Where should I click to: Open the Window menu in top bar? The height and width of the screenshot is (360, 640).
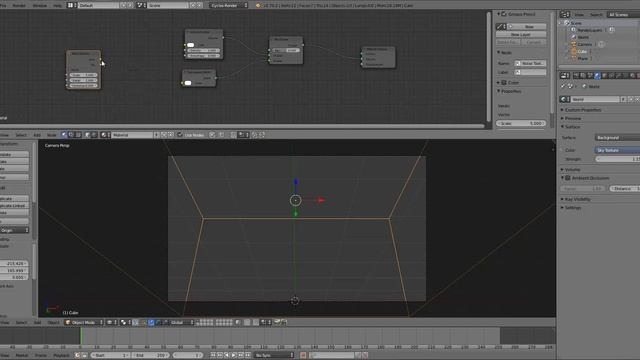40,5
